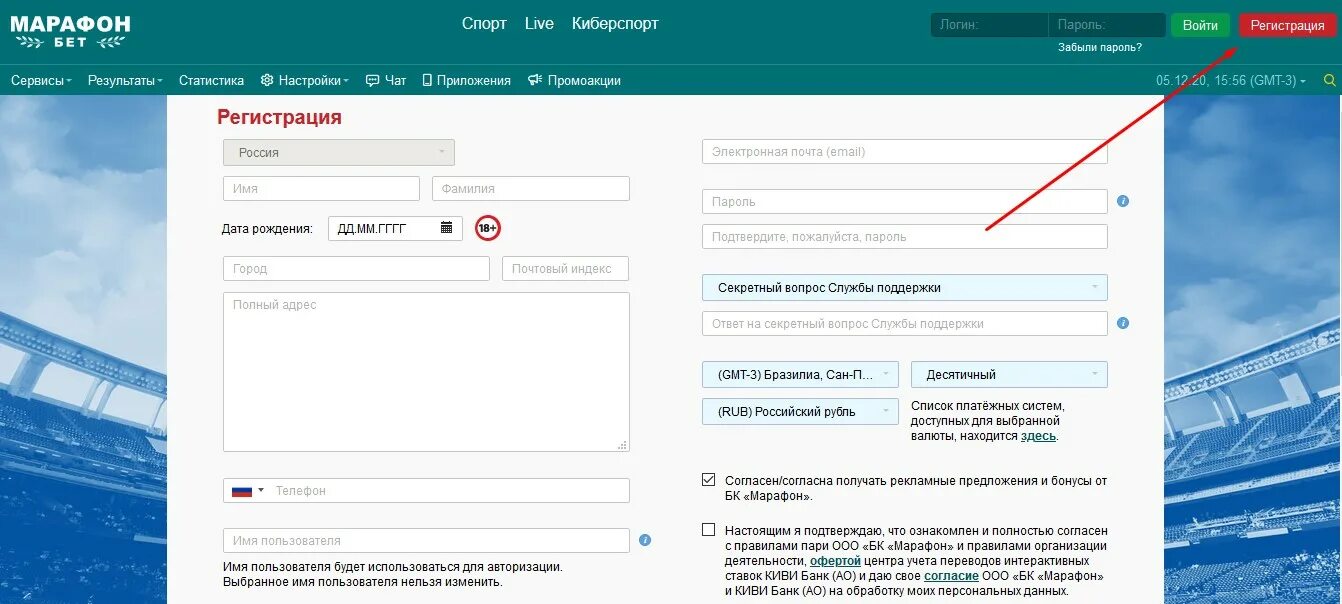1342x604 pixels.
Task: Focus the header Пароль field
Action: [1107, 25]
